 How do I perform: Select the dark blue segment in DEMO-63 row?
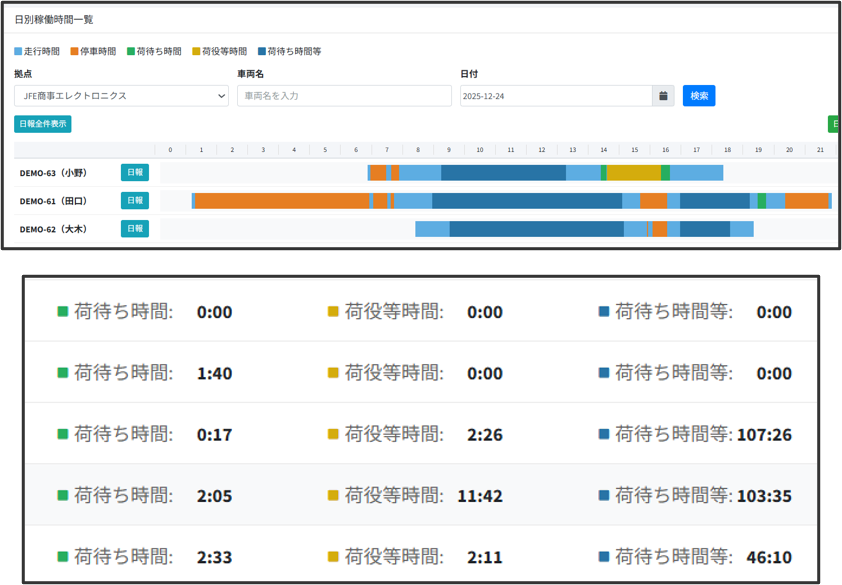click(504, 173)
